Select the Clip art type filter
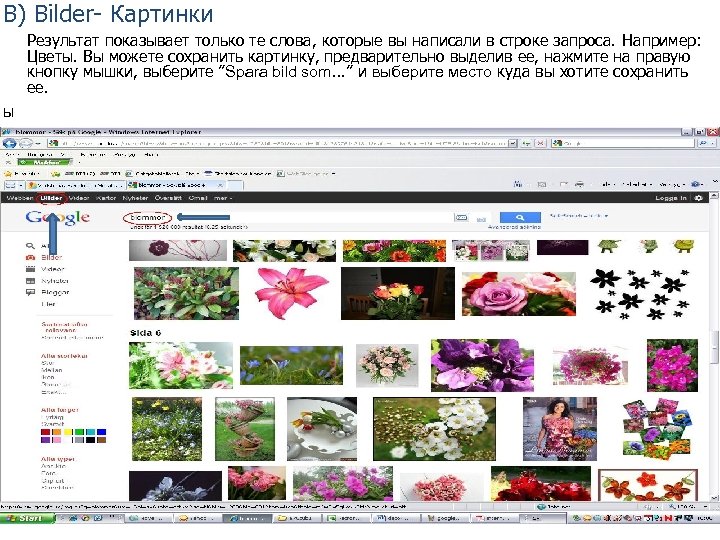The height and width of the screenshot is (540, 720). (x=52, y=480)
